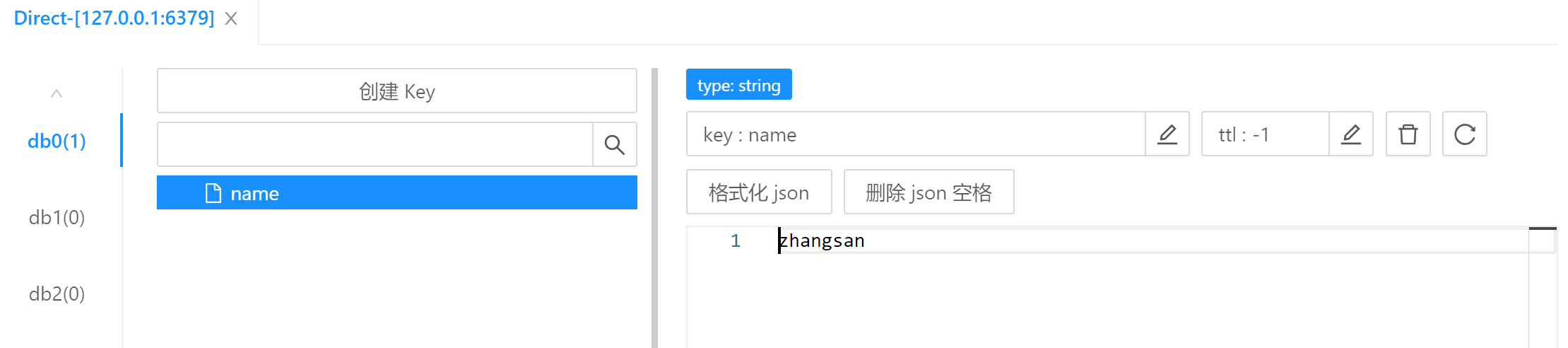Click into the zhangsan value editor line
The height and width of the screenshot is (348, 1568).
click(1060, 241)
